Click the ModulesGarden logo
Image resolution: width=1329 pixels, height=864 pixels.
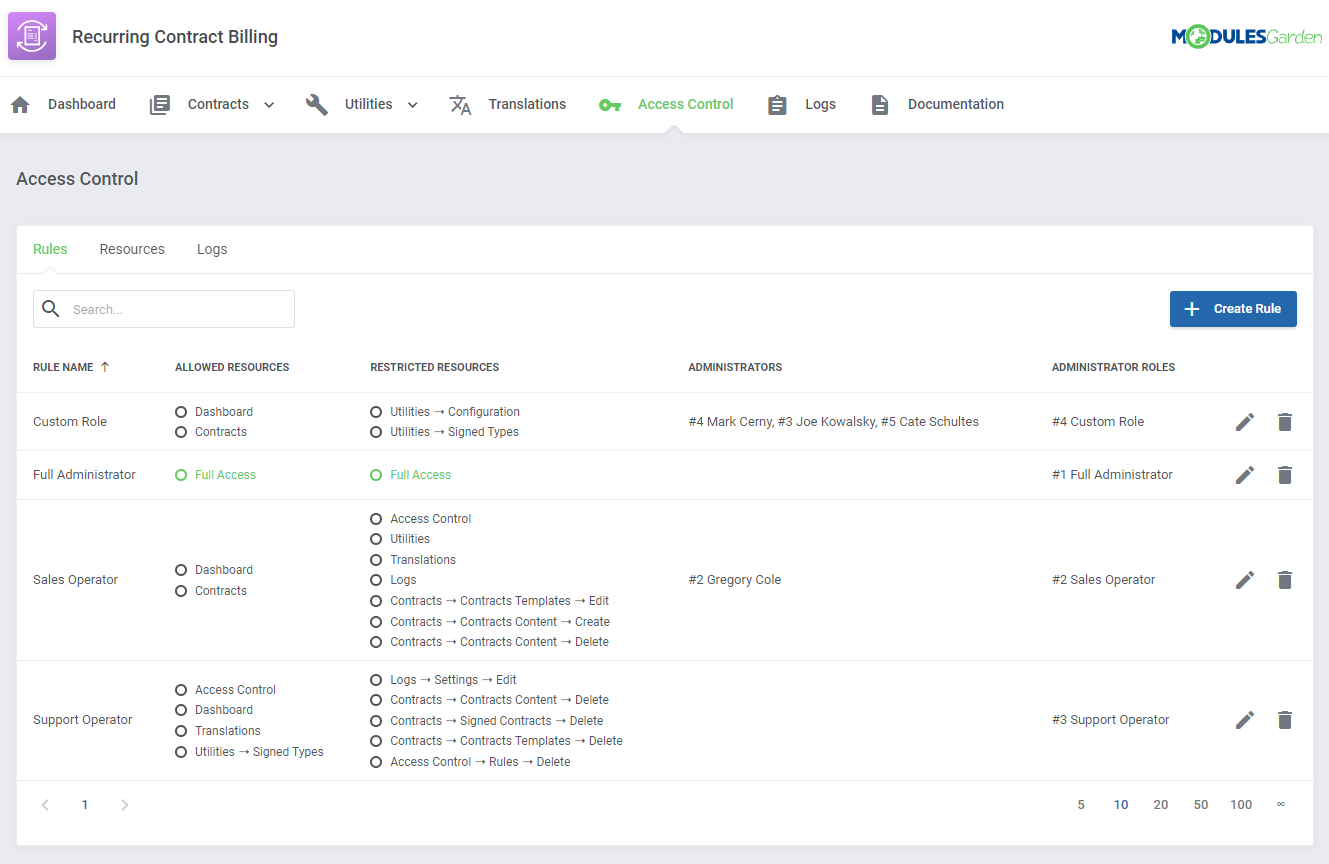click(x=1246, y=37)
